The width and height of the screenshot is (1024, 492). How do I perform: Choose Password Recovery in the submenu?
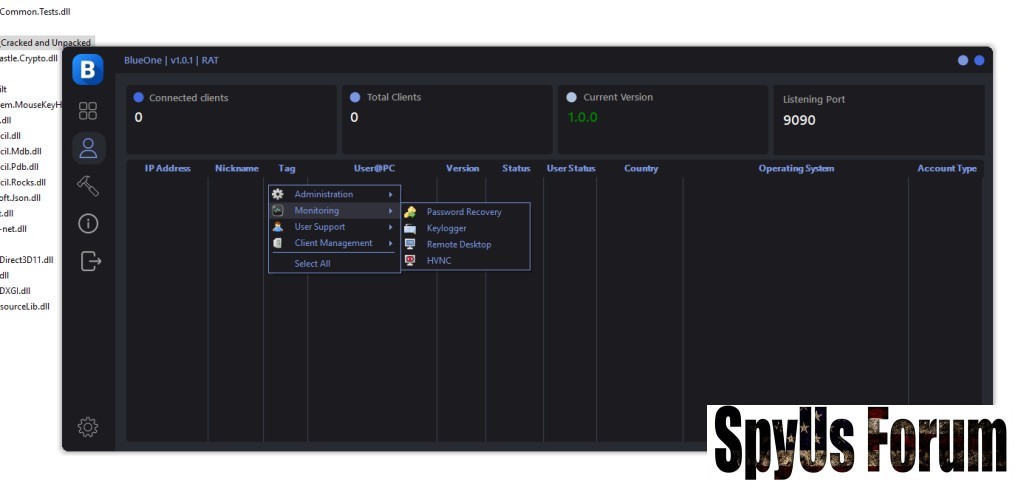click(463, 212)
